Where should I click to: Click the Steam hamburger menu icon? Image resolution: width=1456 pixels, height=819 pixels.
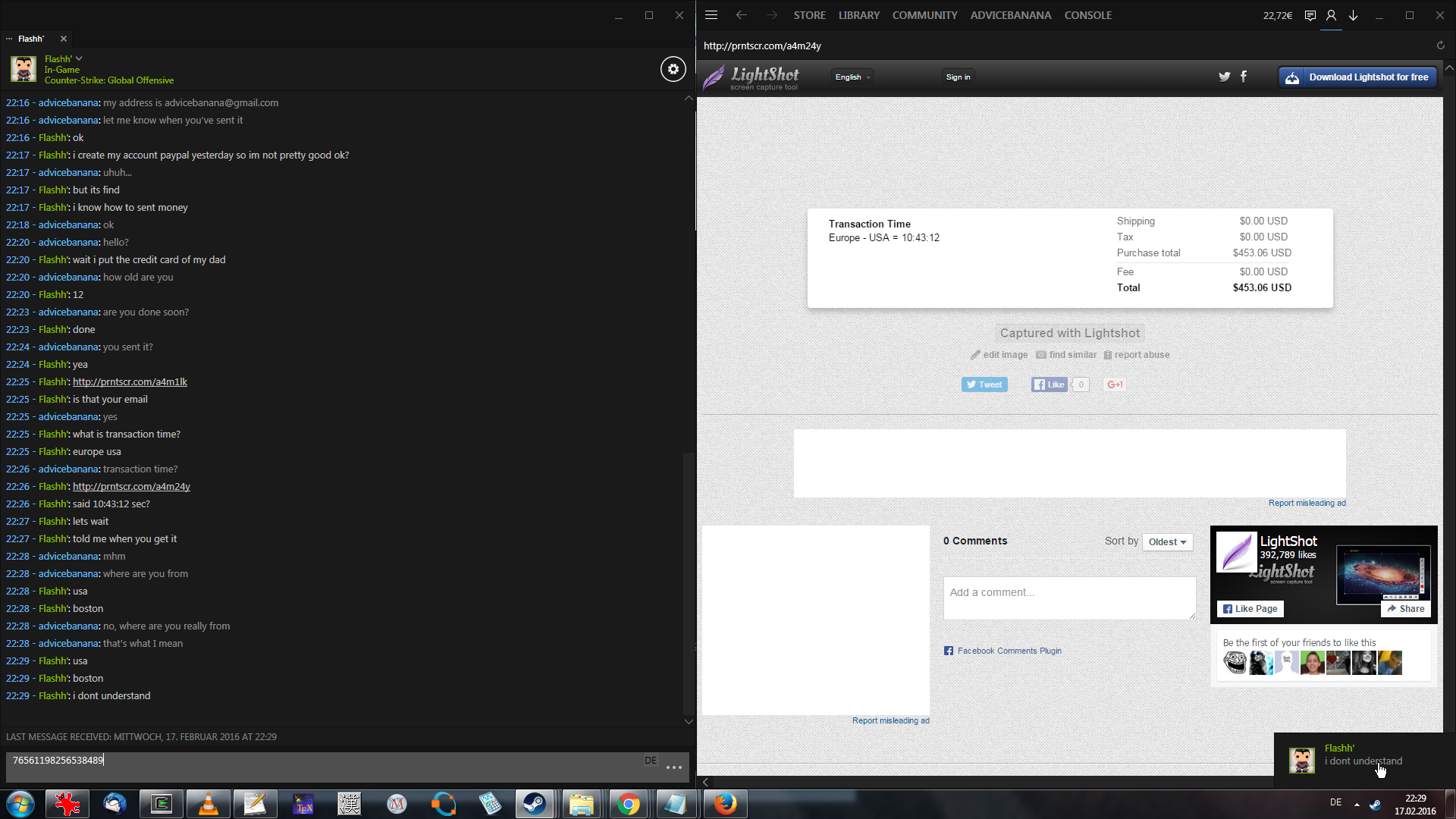tap(711, 15)
